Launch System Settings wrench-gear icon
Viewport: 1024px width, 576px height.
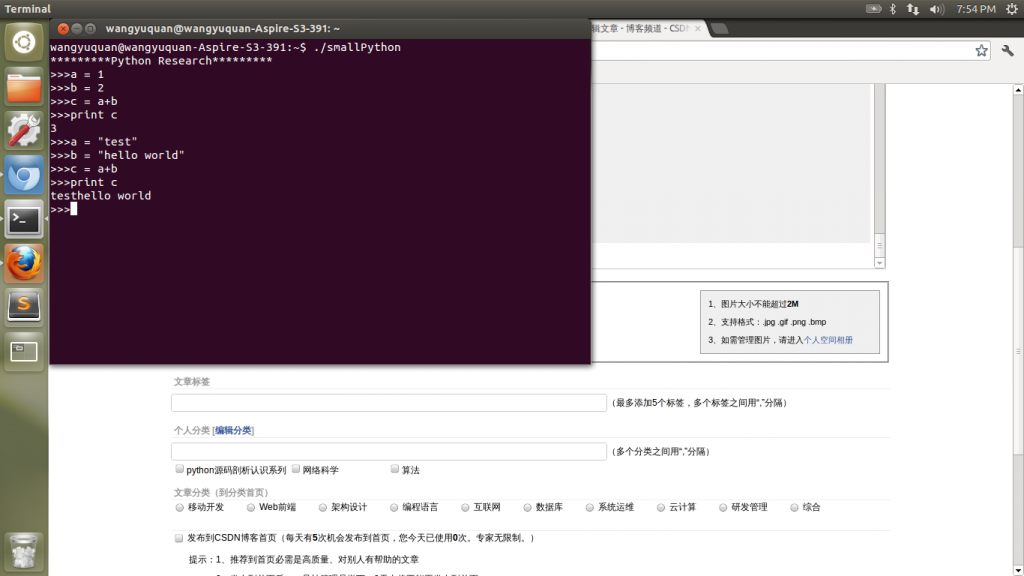click(x=24, y=131)
